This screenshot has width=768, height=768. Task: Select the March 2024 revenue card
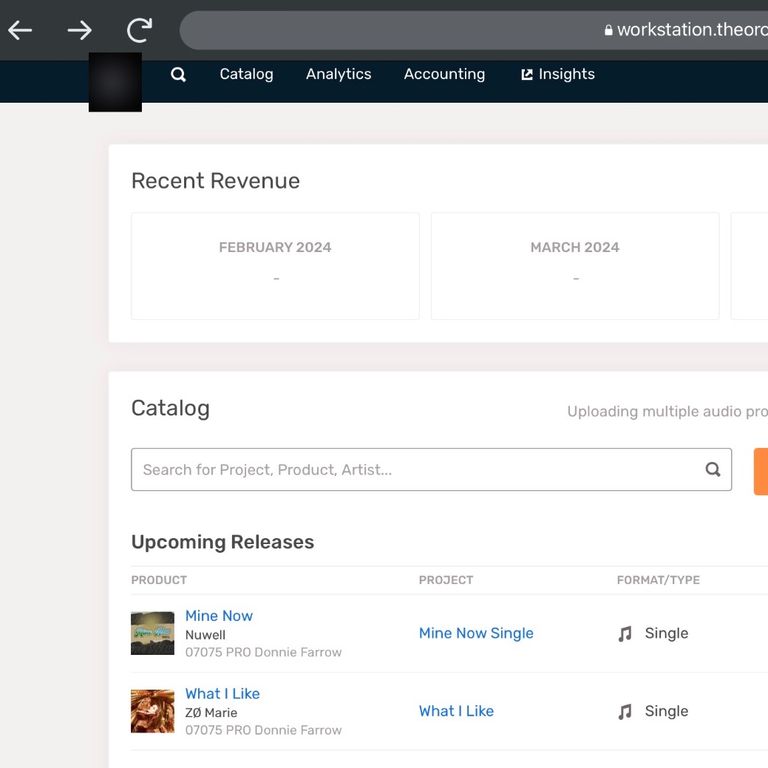[x=575, y=266]
